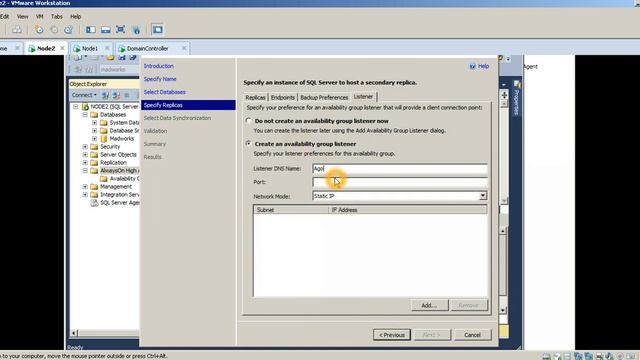The width and height of the screenshot is (640, 360).
Task: Collapse the Databases tree node
Action: tap(85, 115)
